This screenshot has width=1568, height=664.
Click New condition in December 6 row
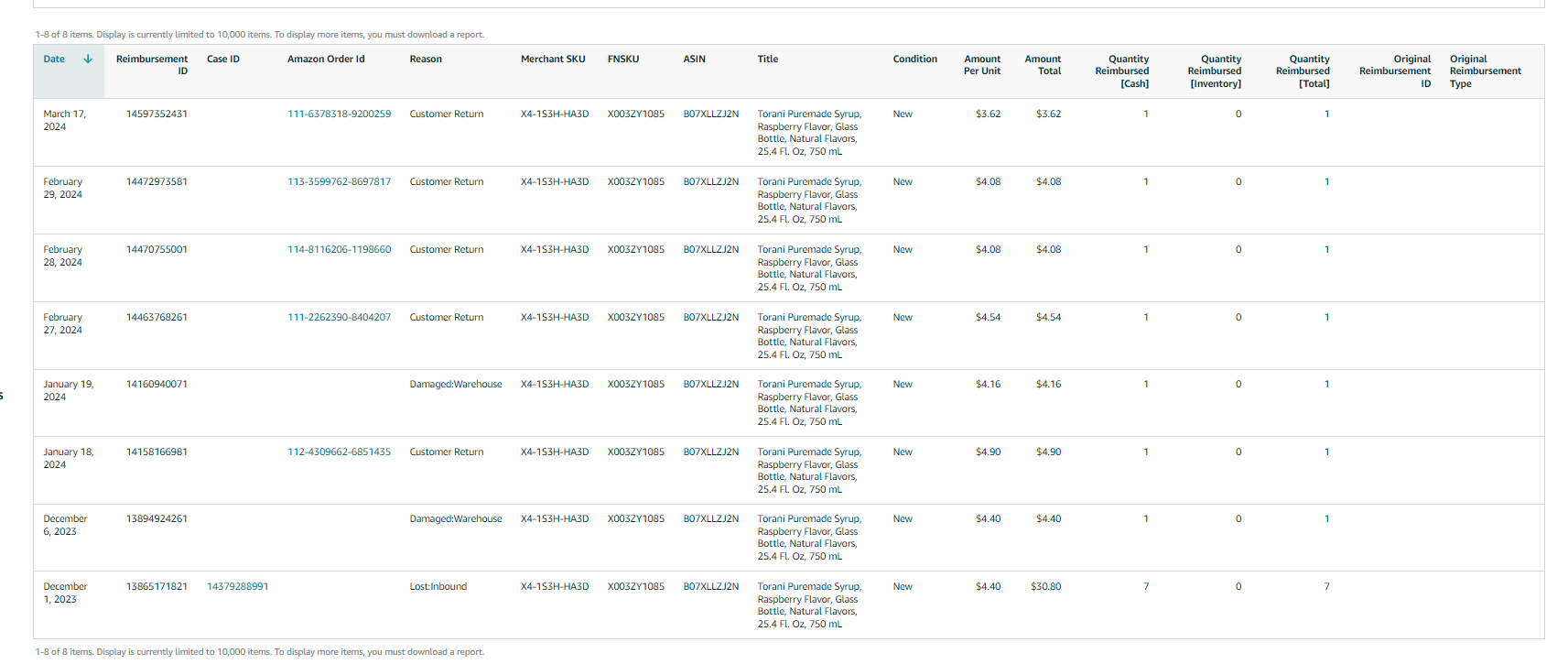click(903, 518)
